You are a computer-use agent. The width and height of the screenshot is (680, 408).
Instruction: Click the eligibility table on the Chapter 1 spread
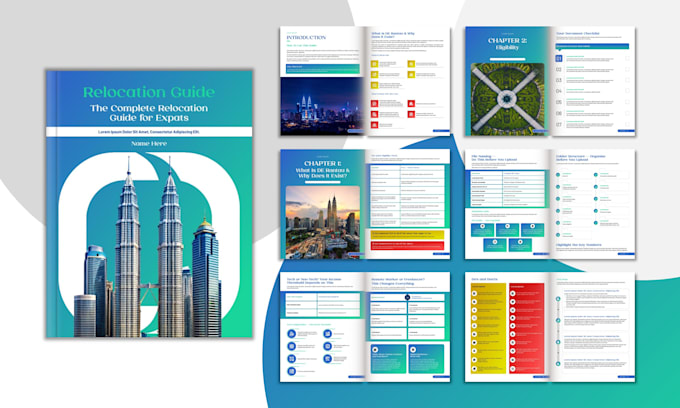(x=407, y=196)
